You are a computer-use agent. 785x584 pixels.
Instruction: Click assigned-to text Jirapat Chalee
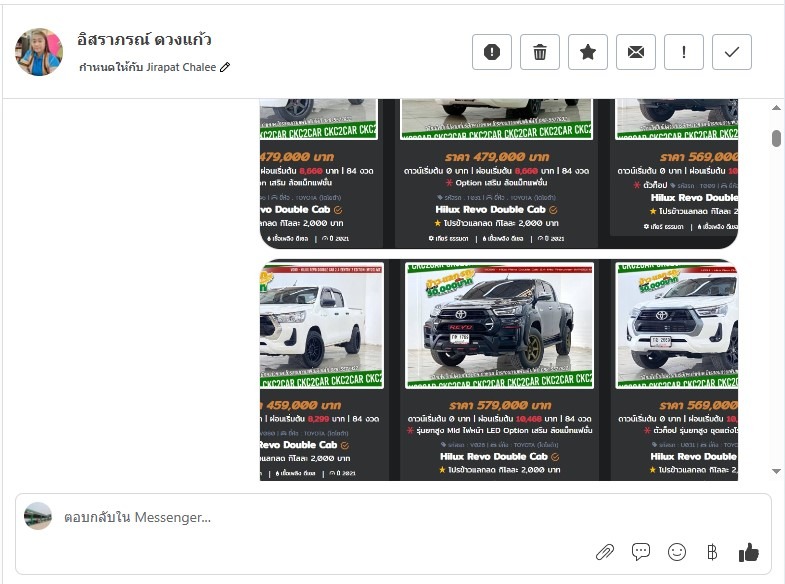click(181, 67)
